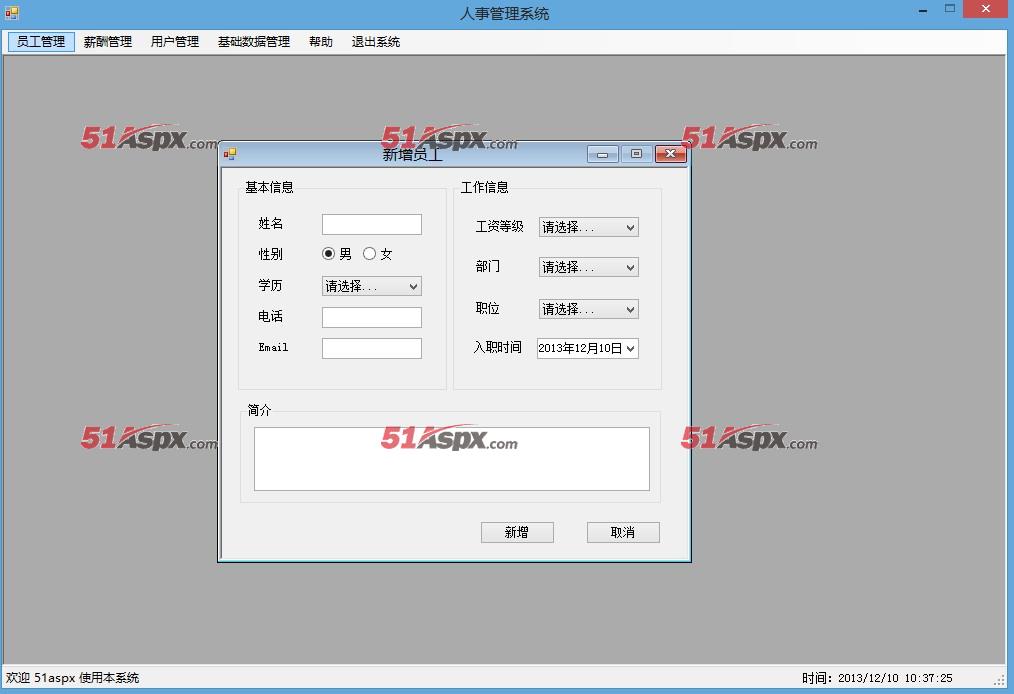Click the 新增 button
1014x694 pixels.
tap(517, 532)
